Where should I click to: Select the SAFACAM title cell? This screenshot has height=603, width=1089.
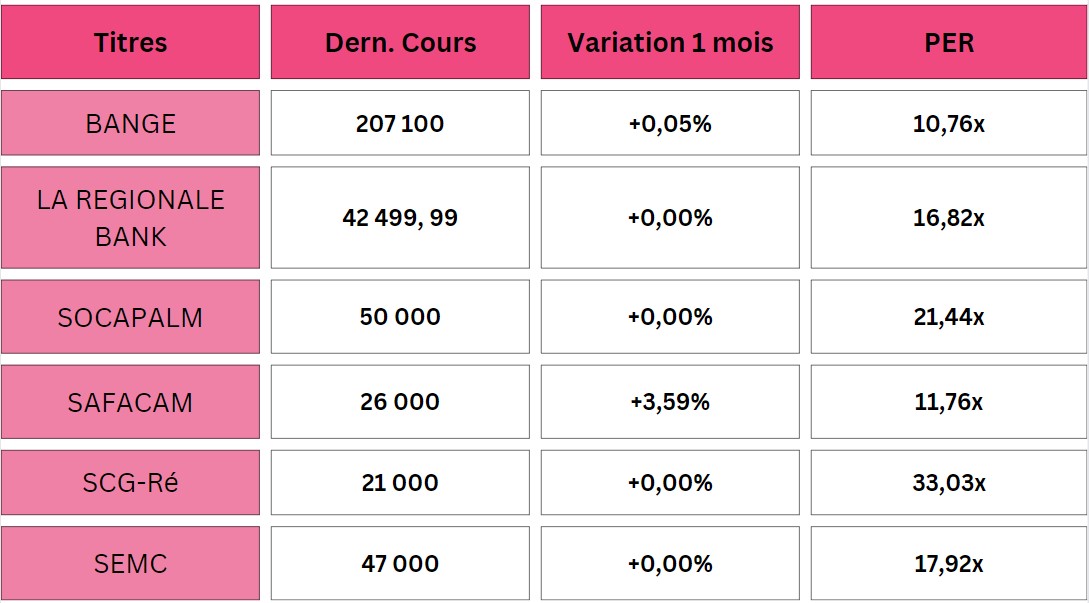[x=130, y=402]
